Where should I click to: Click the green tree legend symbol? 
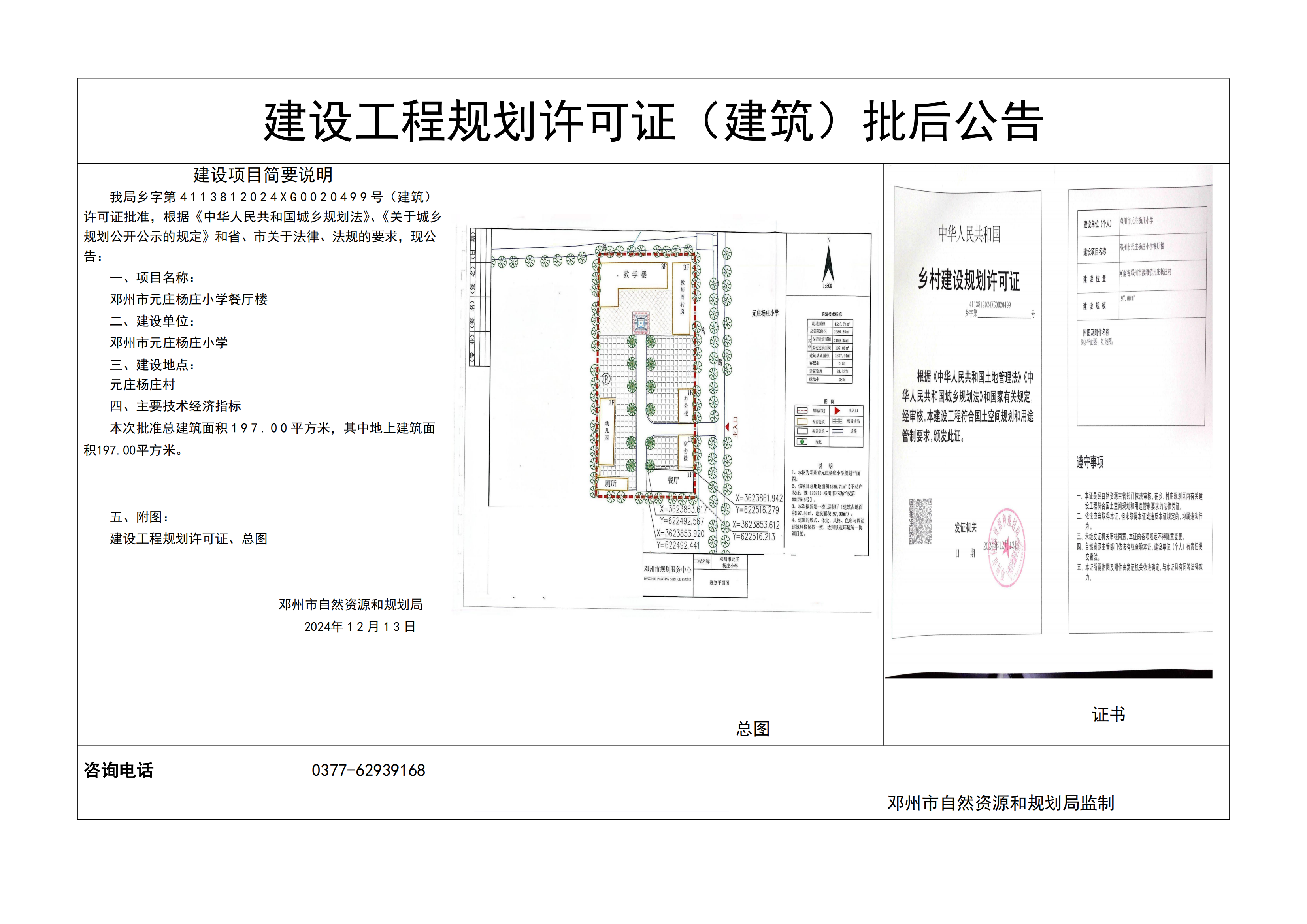click(803, 442)
